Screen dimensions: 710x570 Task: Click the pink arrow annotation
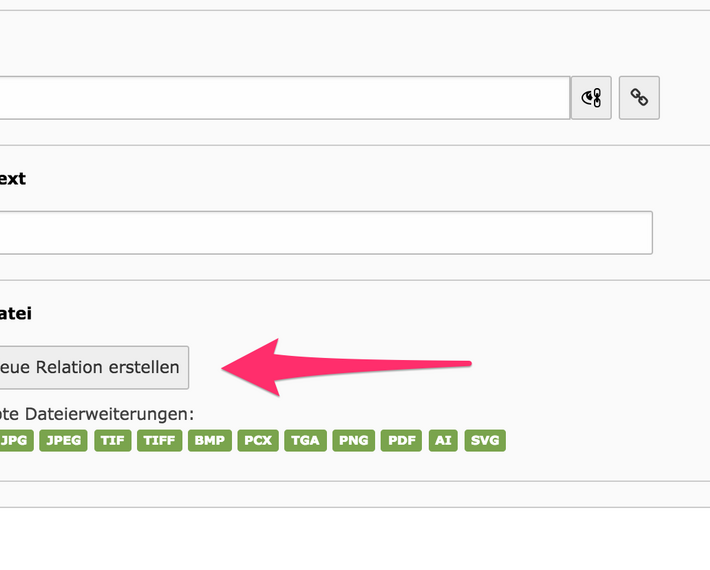(x=340, y=367)
